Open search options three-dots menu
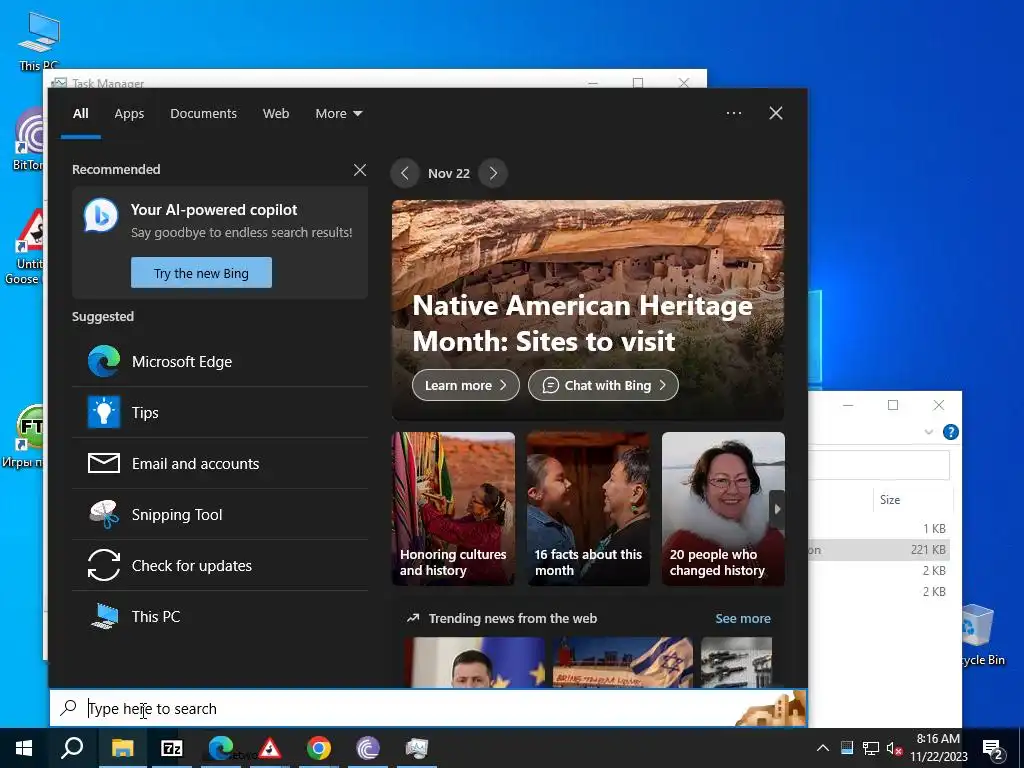The height and width of the screenshot is (768, 1024). (x=734, y=113)
